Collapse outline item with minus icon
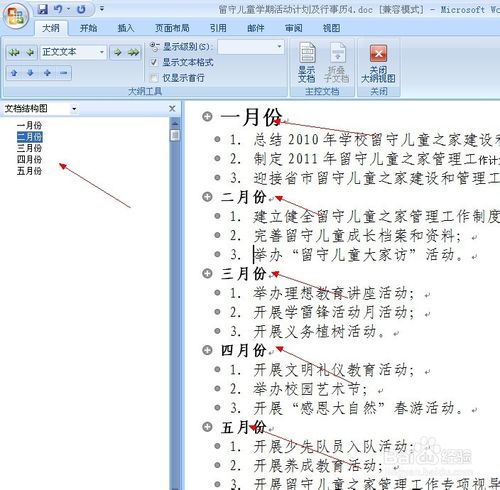This screenshot has width=500, height=490. coord(64,73)
